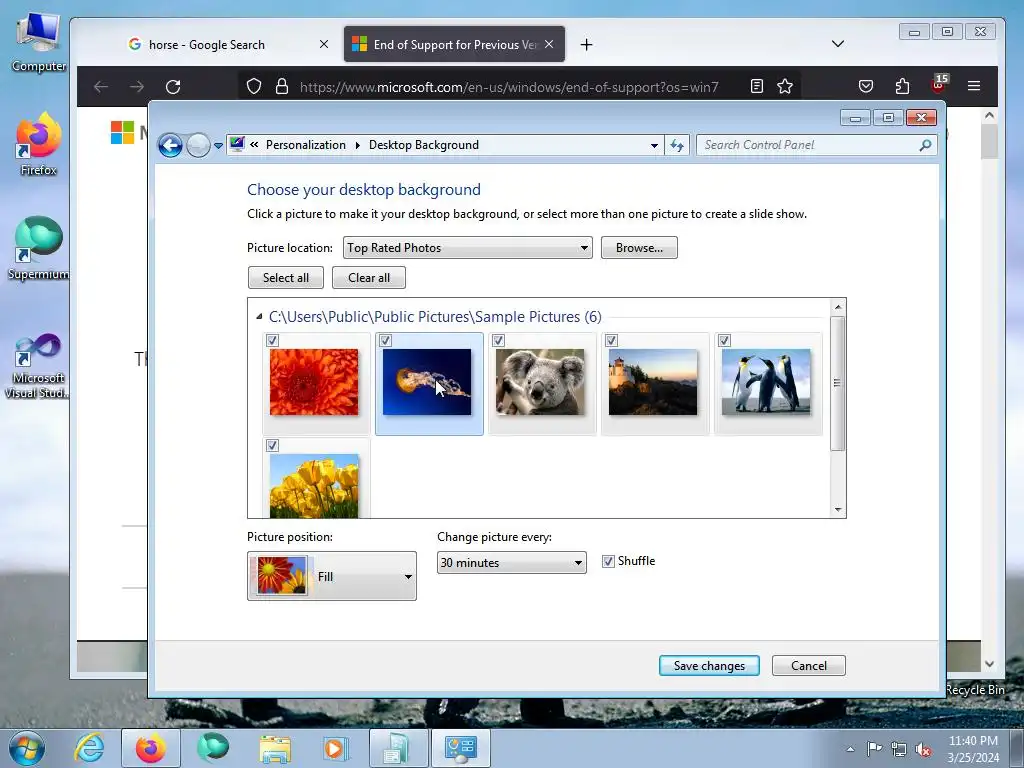Go back with the Control Panel back arrow
The height and width of the screenshot is (768, 1024).
[170, 145]
